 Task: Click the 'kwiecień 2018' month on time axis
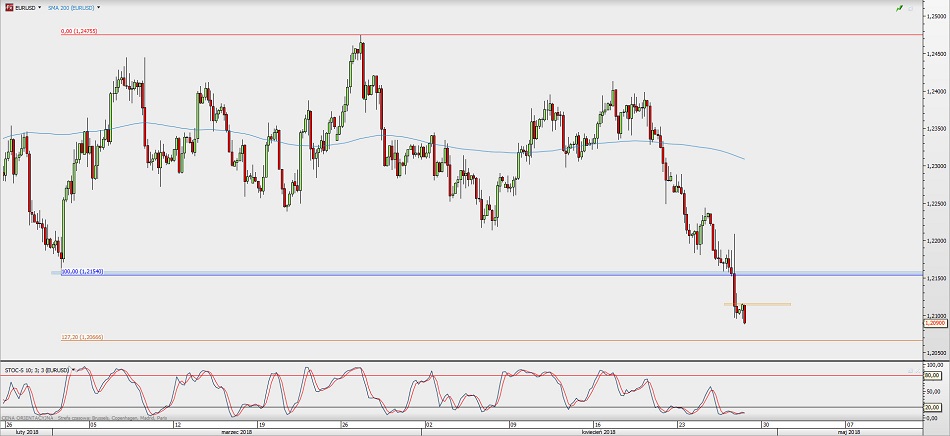[x=598, y=430]
